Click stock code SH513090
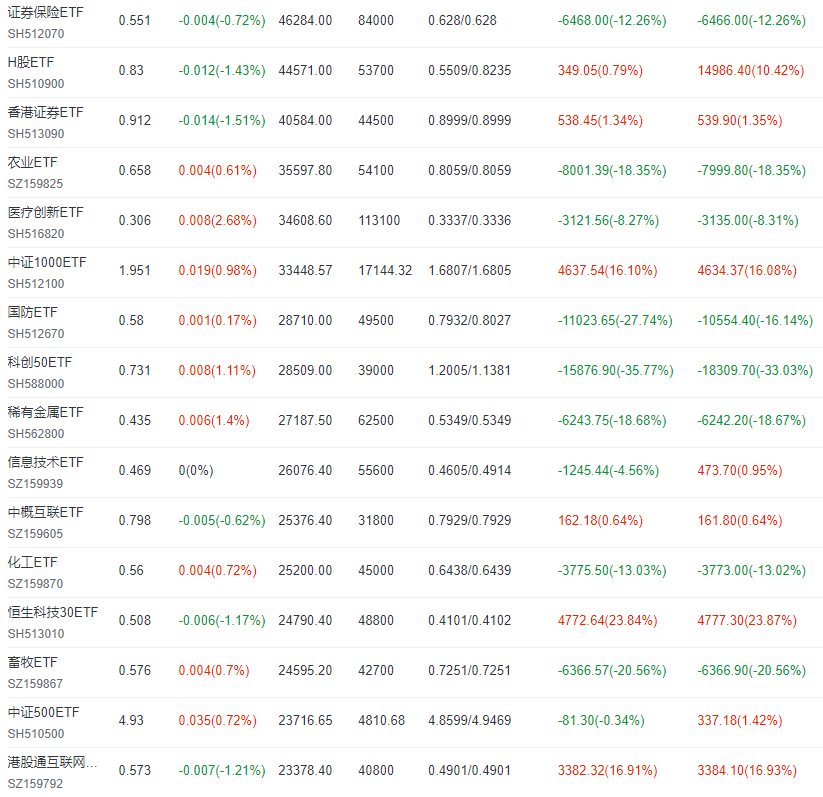The image size is (823, 797). click(x=36, y=133)
